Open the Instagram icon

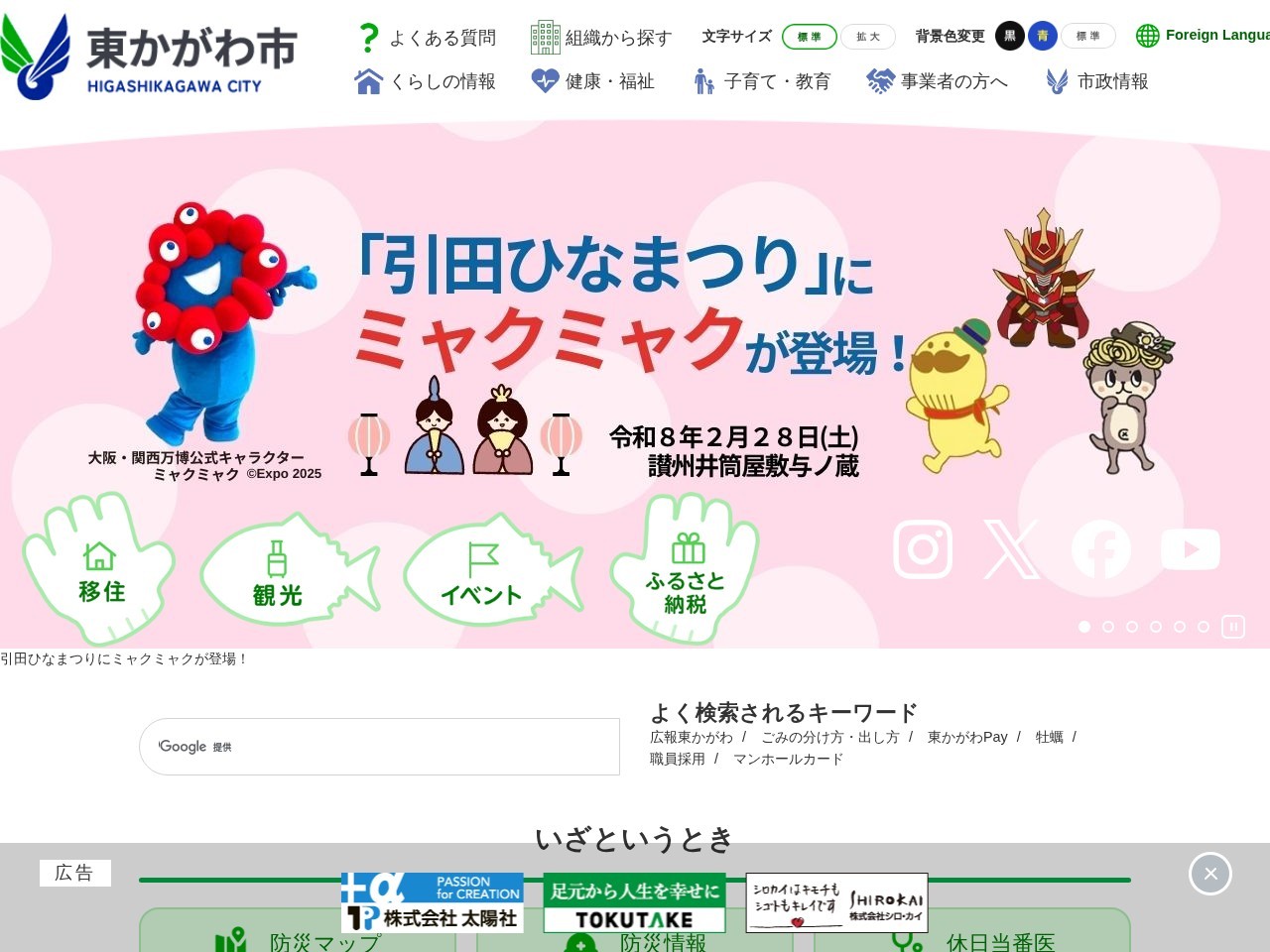pos(923,548)
